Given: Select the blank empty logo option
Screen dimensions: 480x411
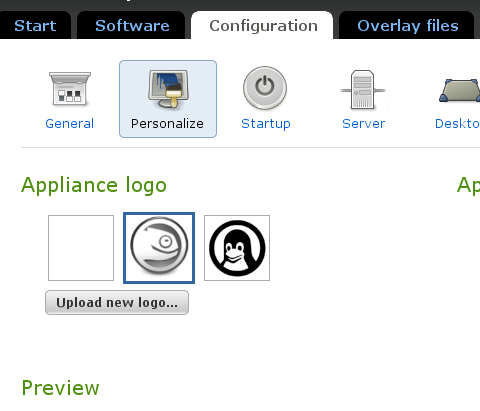Looking at the screenshot, I should (x=81, y=248).
